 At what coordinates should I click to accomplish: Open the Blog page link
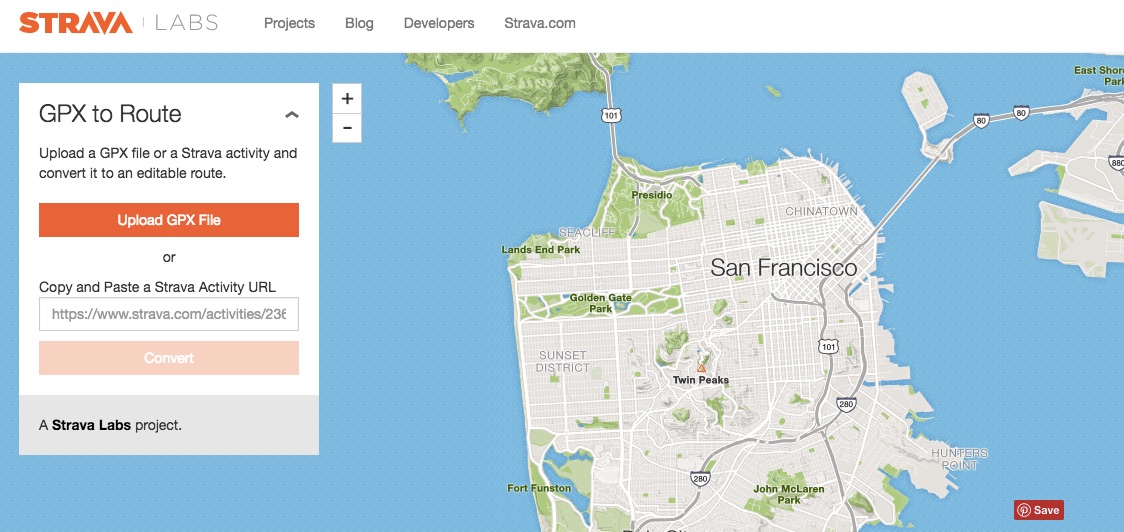coord(359,23)
